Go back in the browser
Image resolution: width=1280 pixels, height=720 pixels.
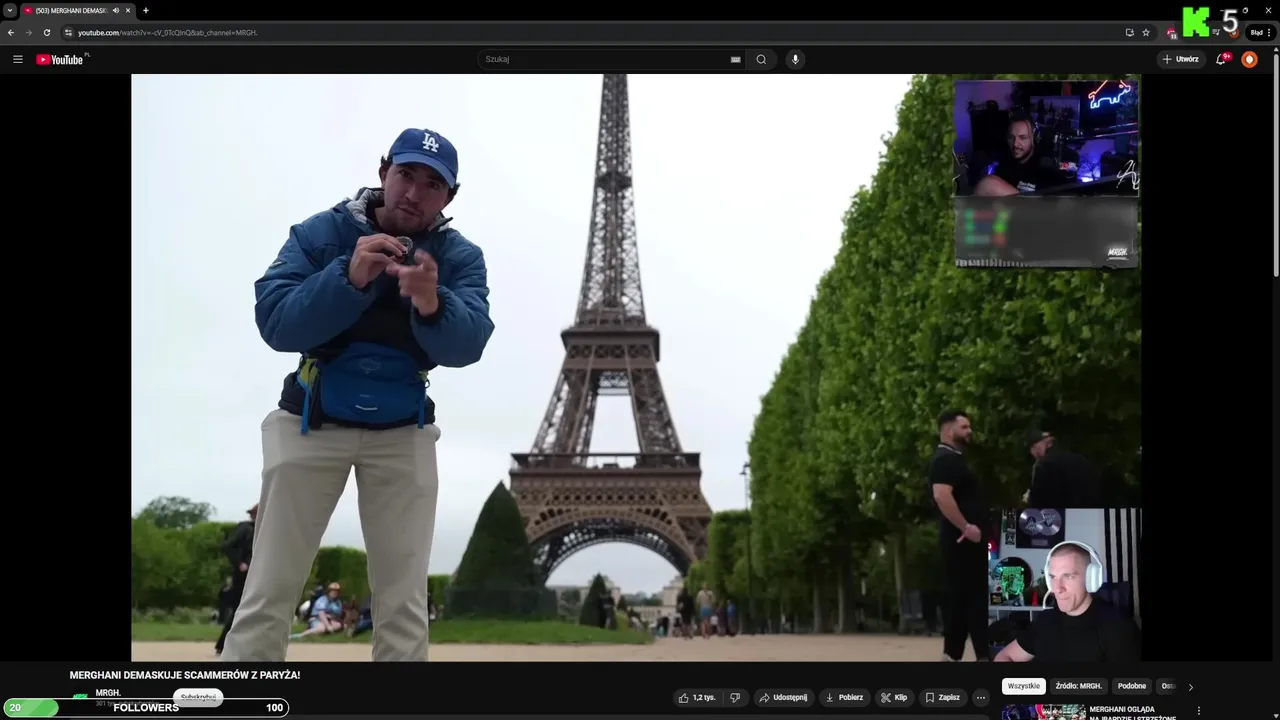tap(11, 32)
